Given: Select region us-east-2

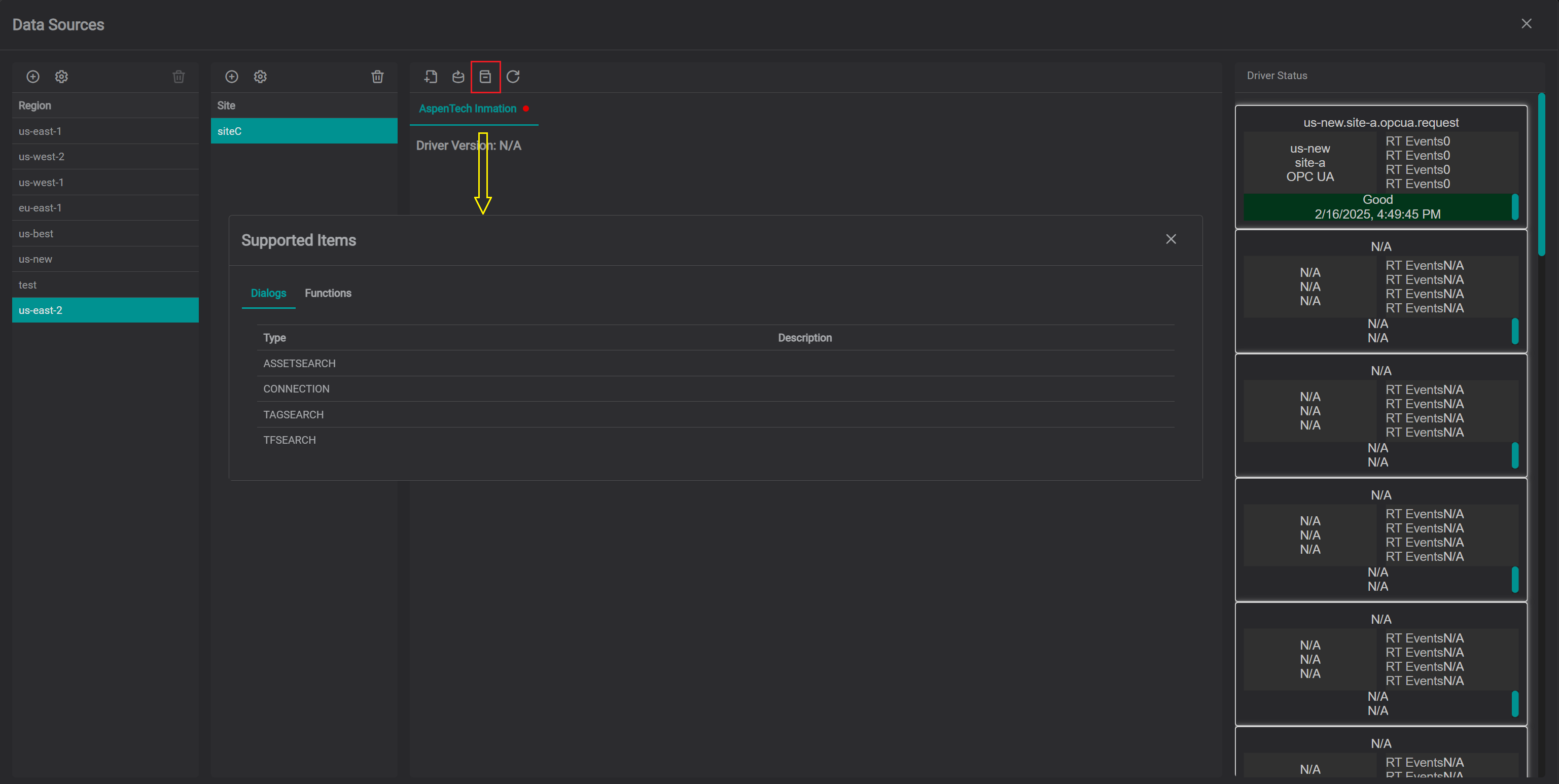Looking at the screenshot, I should click(105, 310).
